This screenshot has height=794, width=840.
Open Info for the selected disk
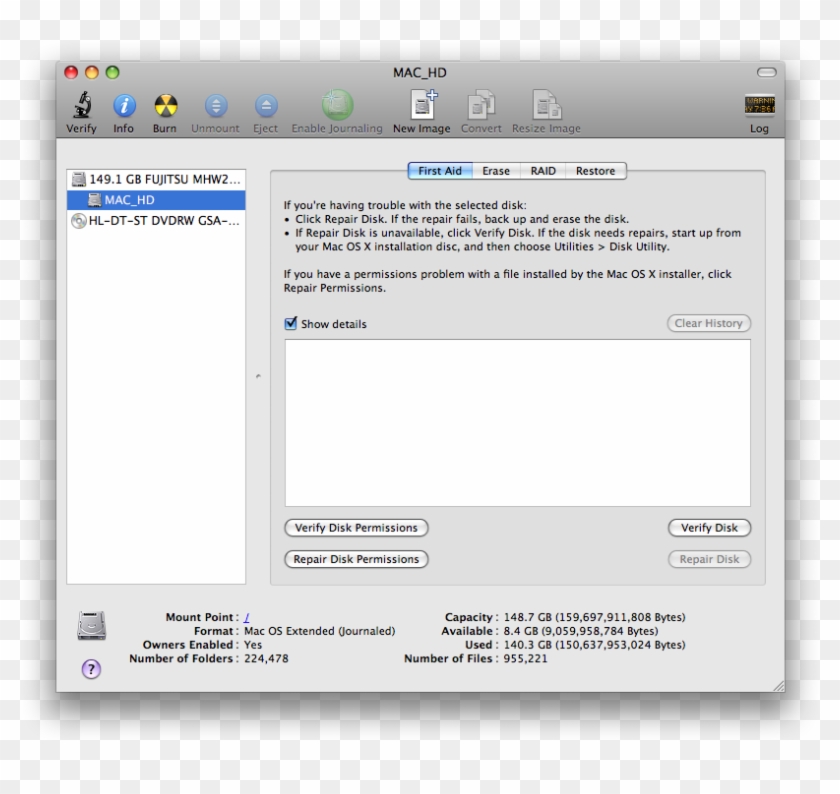[x=124, y=105]
